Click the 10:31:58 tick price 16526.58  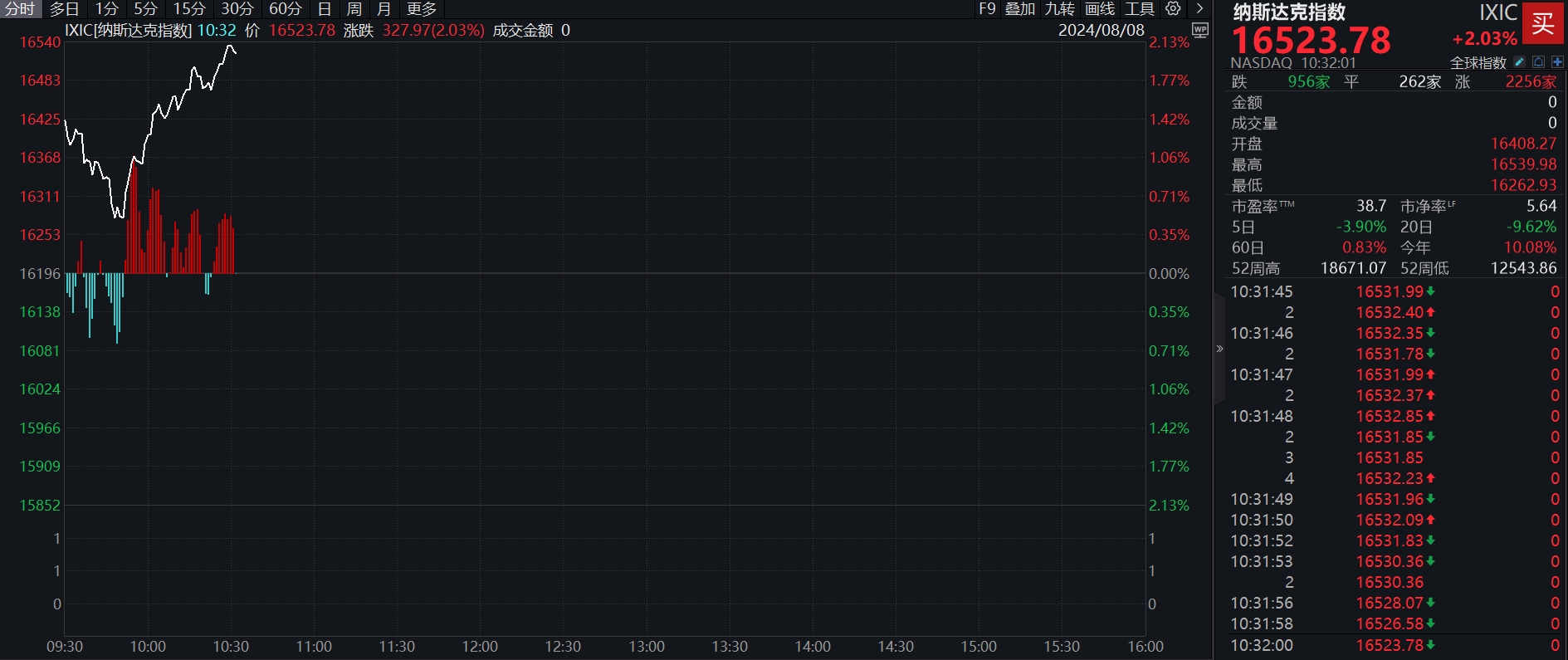click(x=1390, y=623)
